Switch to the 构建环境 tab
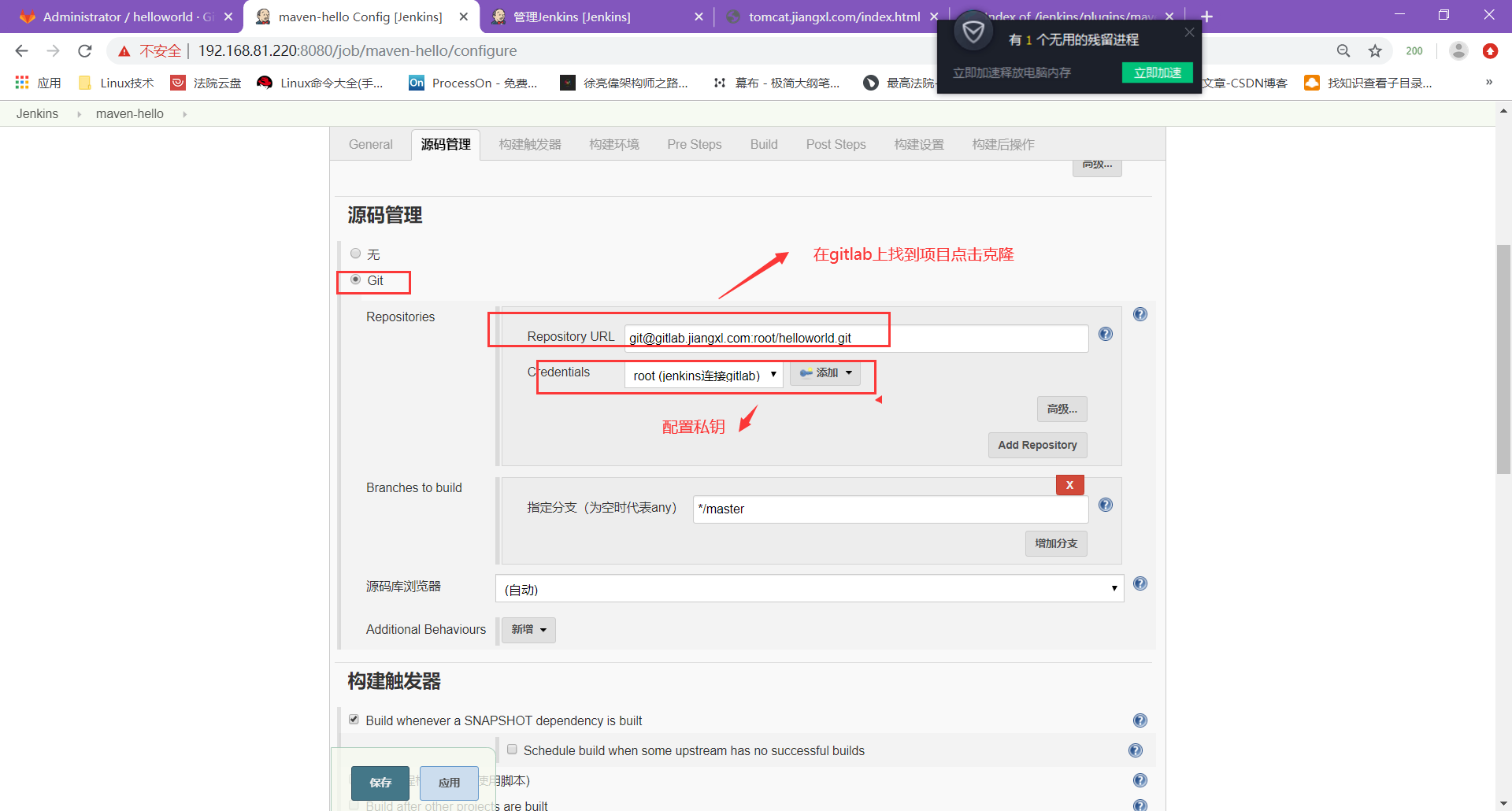The width and height of the screenshot is (1512, 811). [614, 144]
